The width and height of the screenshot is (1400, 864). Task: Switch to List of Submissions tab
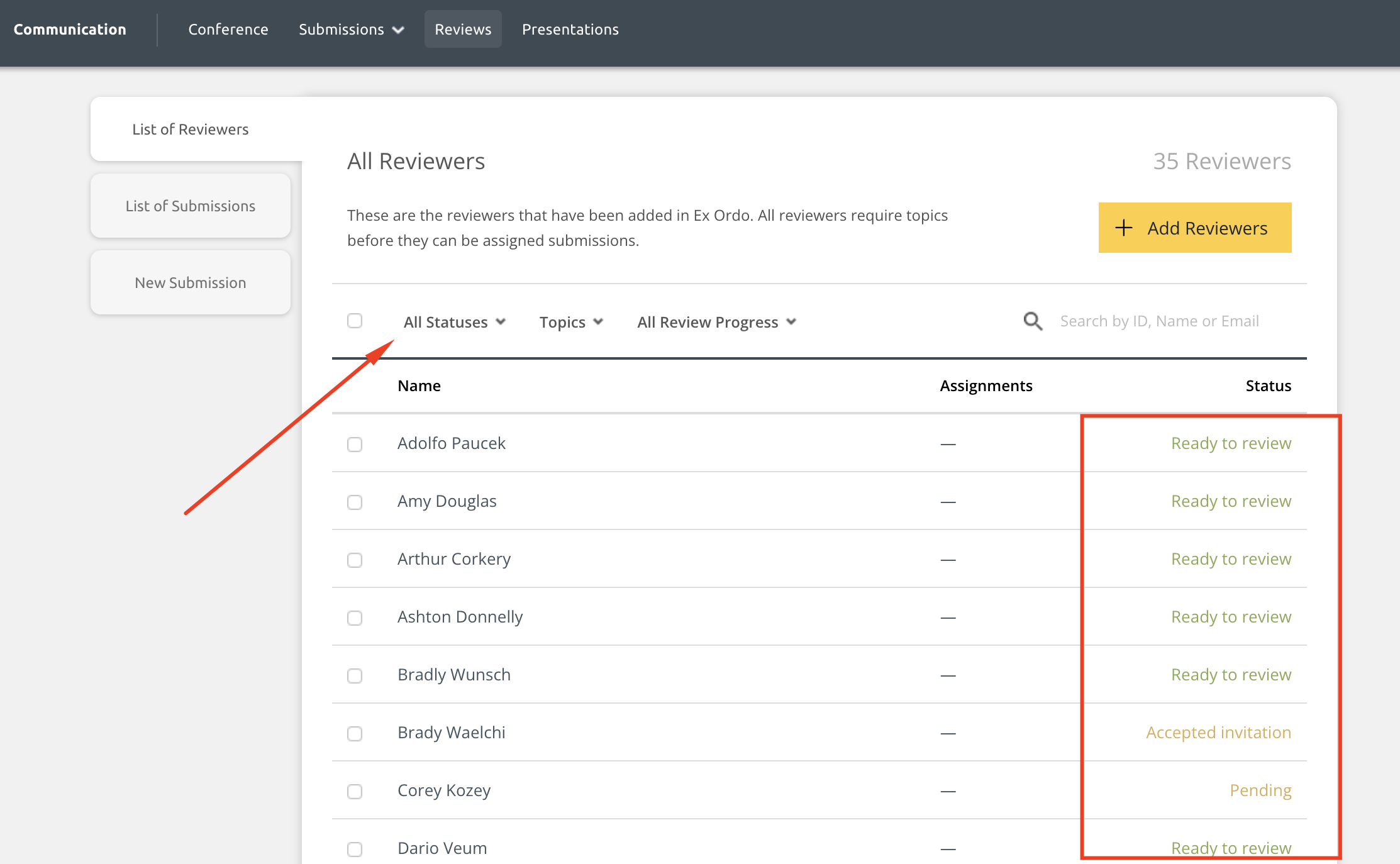point(191,206)
